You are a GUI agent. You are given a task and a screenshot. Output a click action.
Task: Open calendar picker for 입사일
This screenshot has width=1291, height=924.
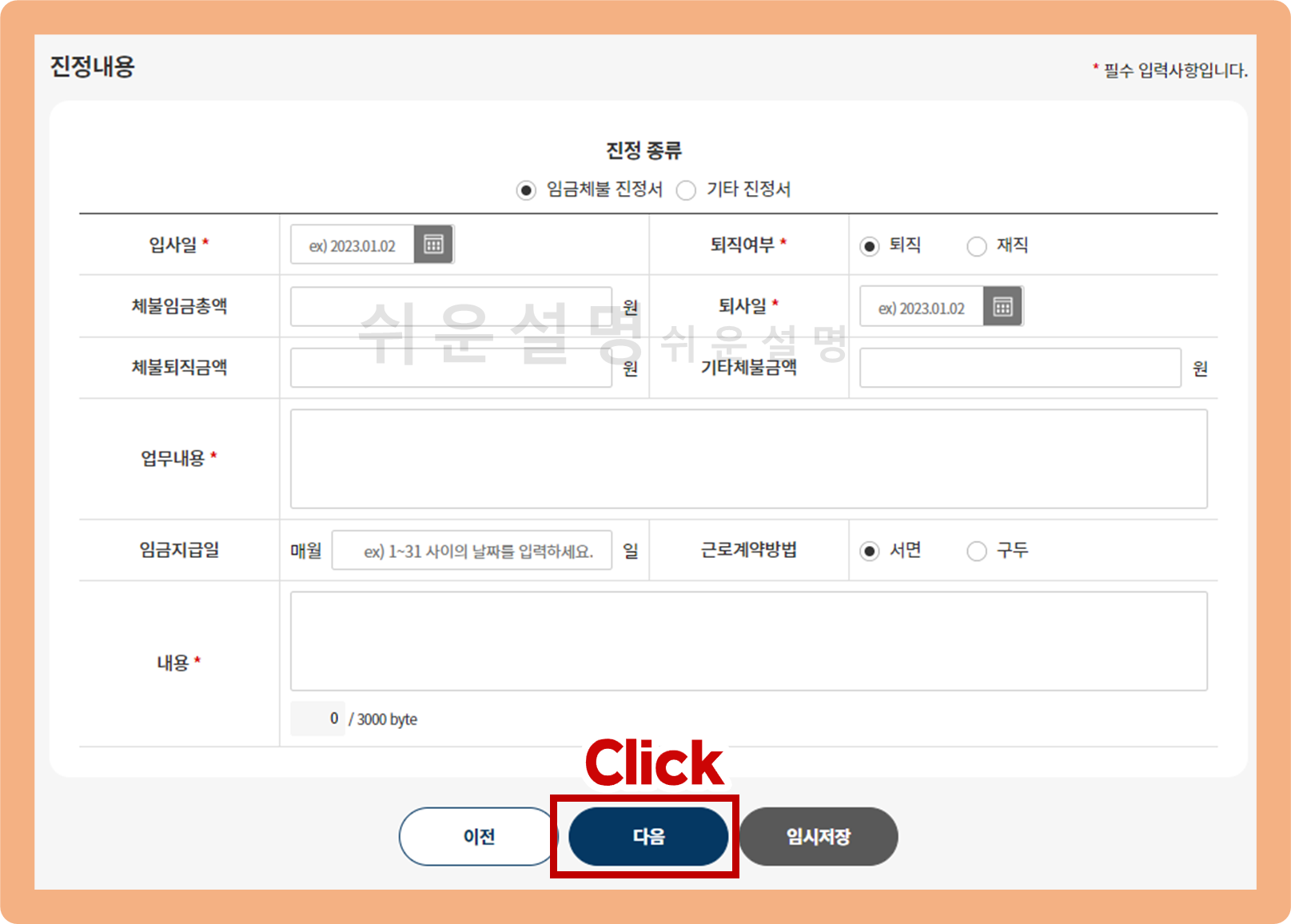coord(433,245)
